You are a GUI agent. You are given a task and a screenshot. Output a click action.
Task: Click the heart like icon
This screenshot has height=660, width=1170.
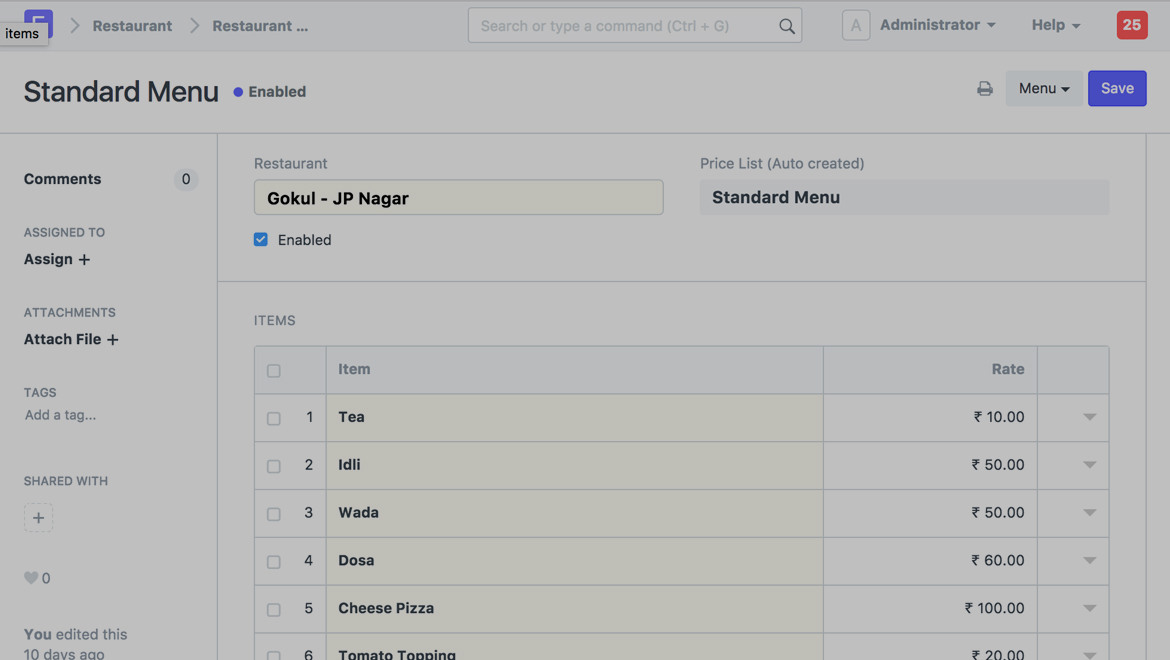point(31,578)
